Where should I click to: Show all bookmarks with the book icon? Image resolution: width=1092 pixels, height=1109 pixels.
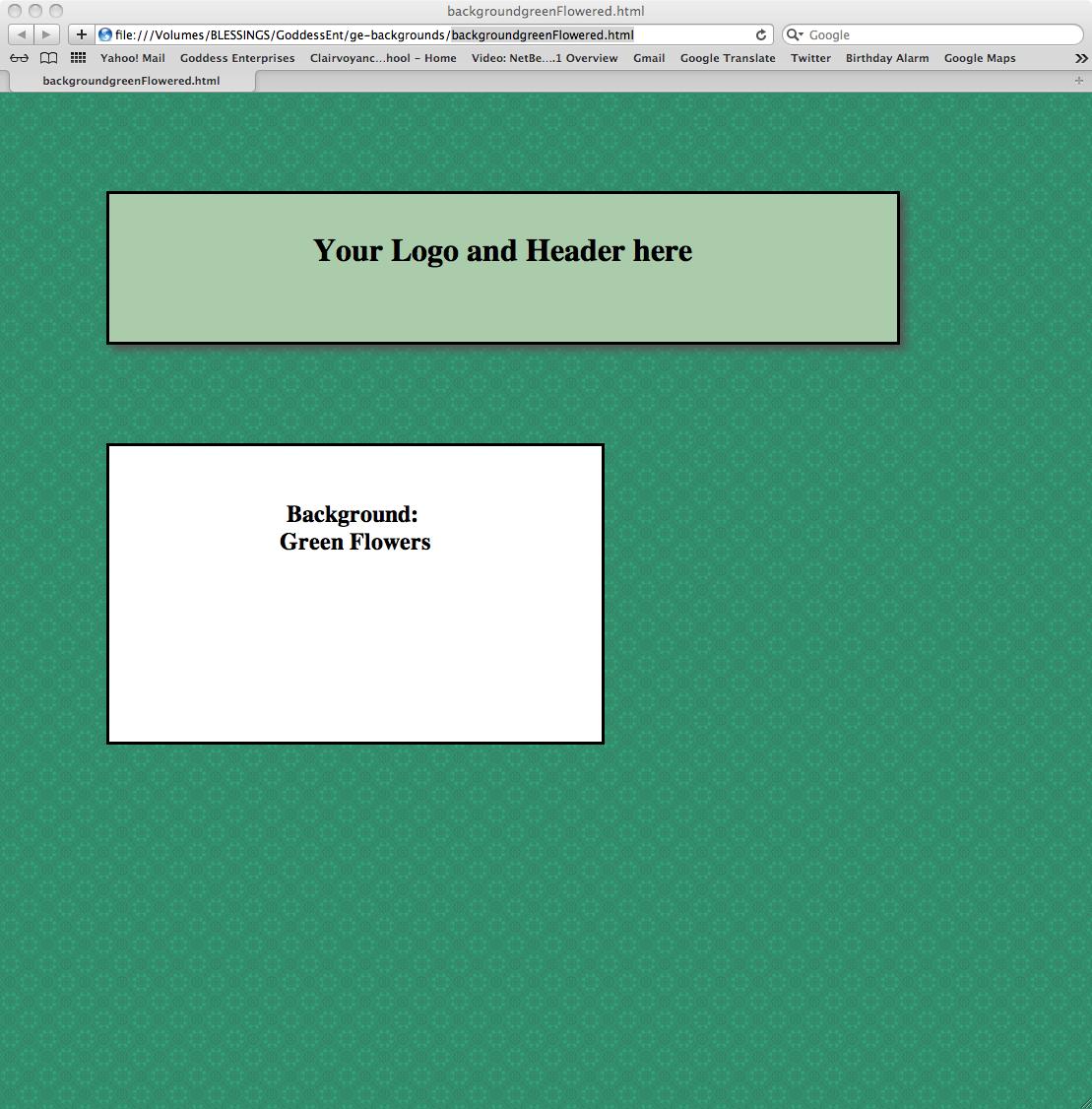click(48, 59)
